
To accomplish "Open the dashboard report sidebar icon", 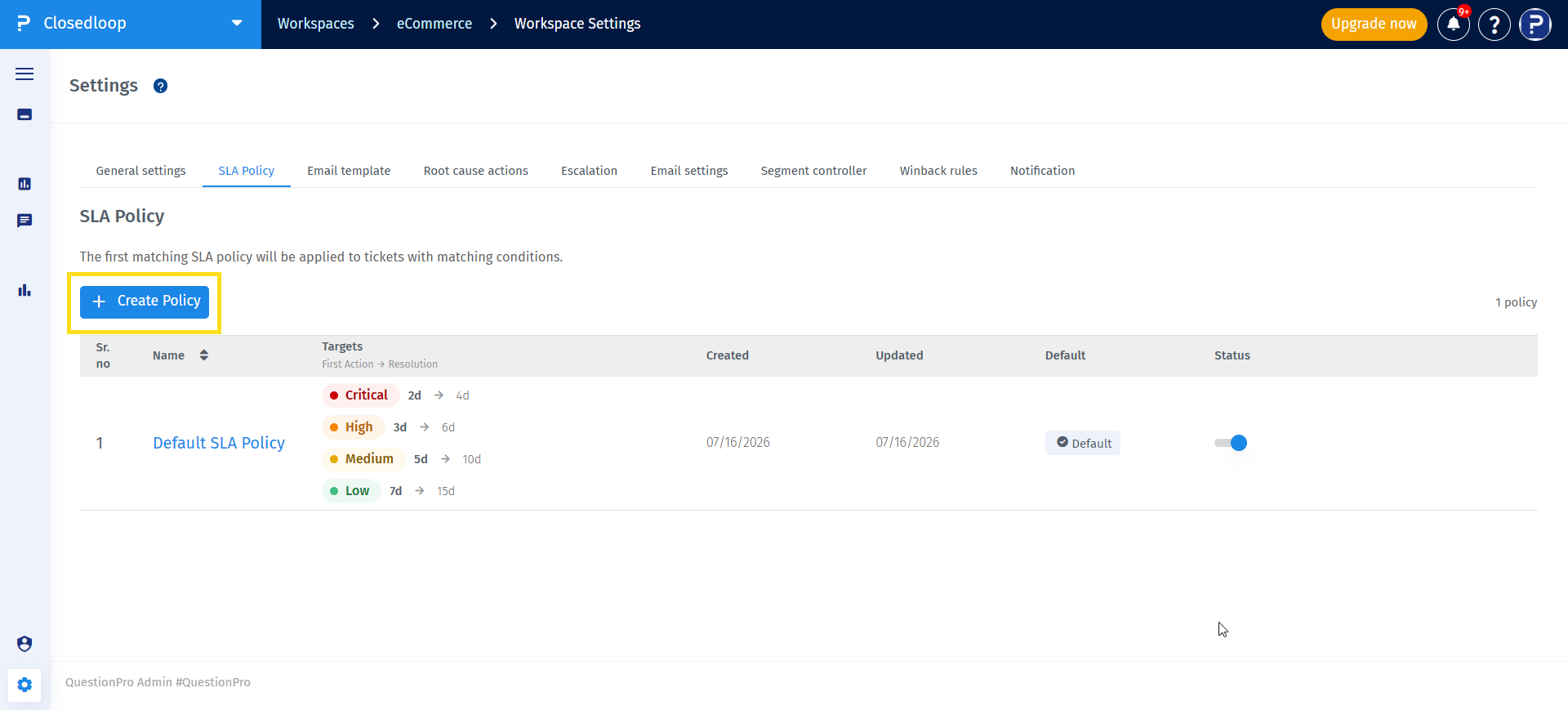I will [x=24, y=184].
